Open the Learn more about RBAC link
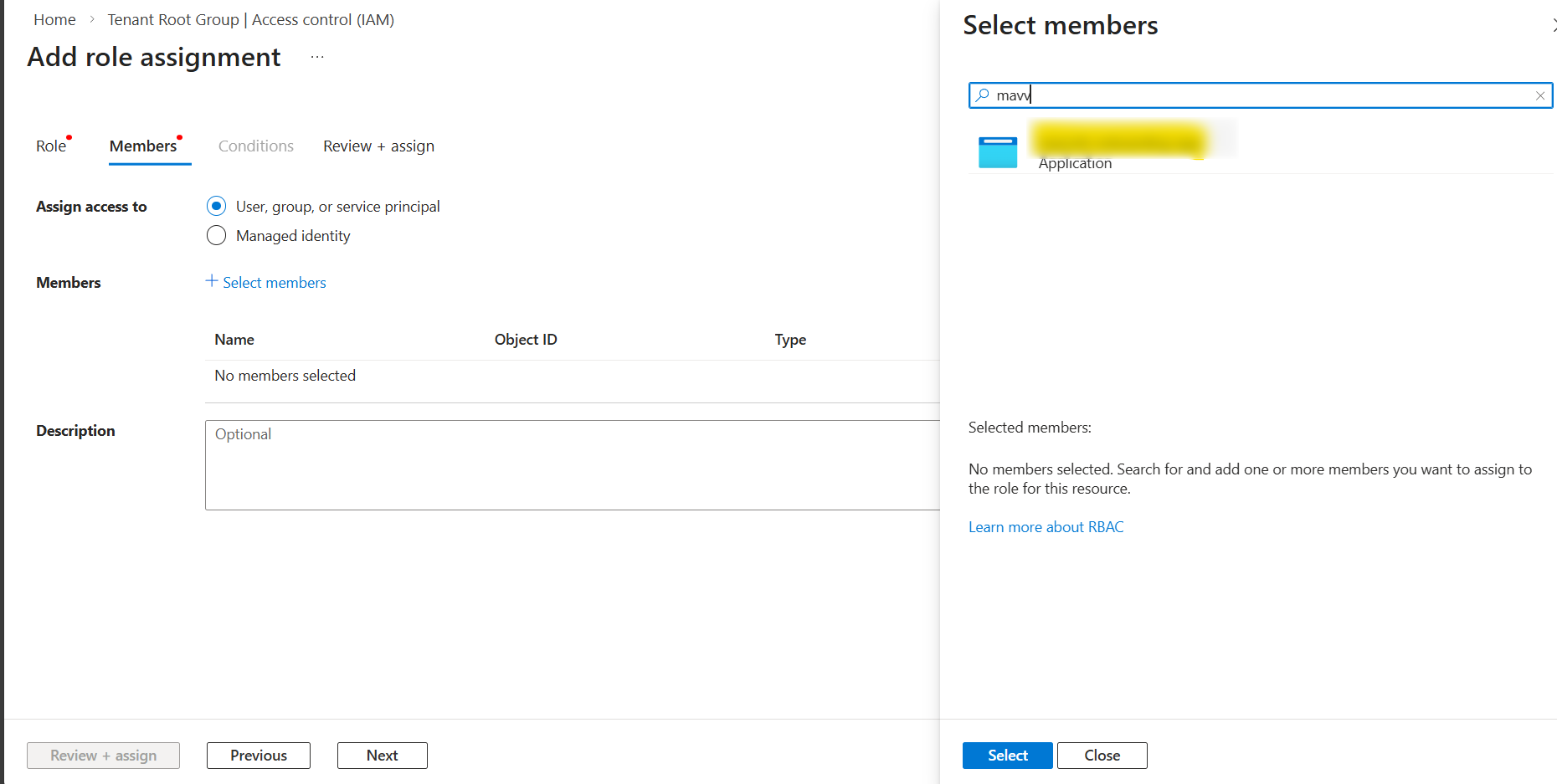The image size is (1557, 784). pos(1046,527)
